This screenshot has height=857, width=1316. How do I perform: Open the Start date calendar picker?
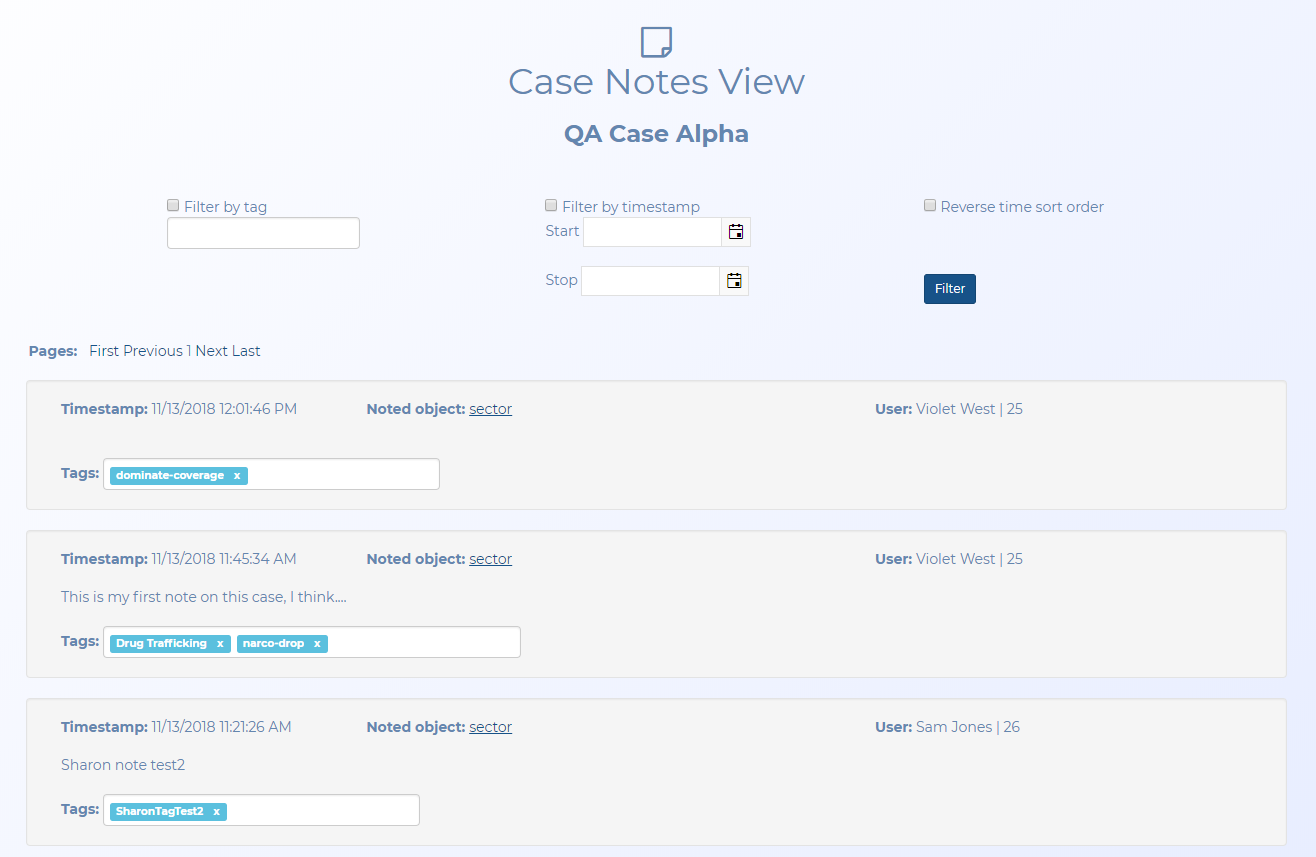point(736,232)
